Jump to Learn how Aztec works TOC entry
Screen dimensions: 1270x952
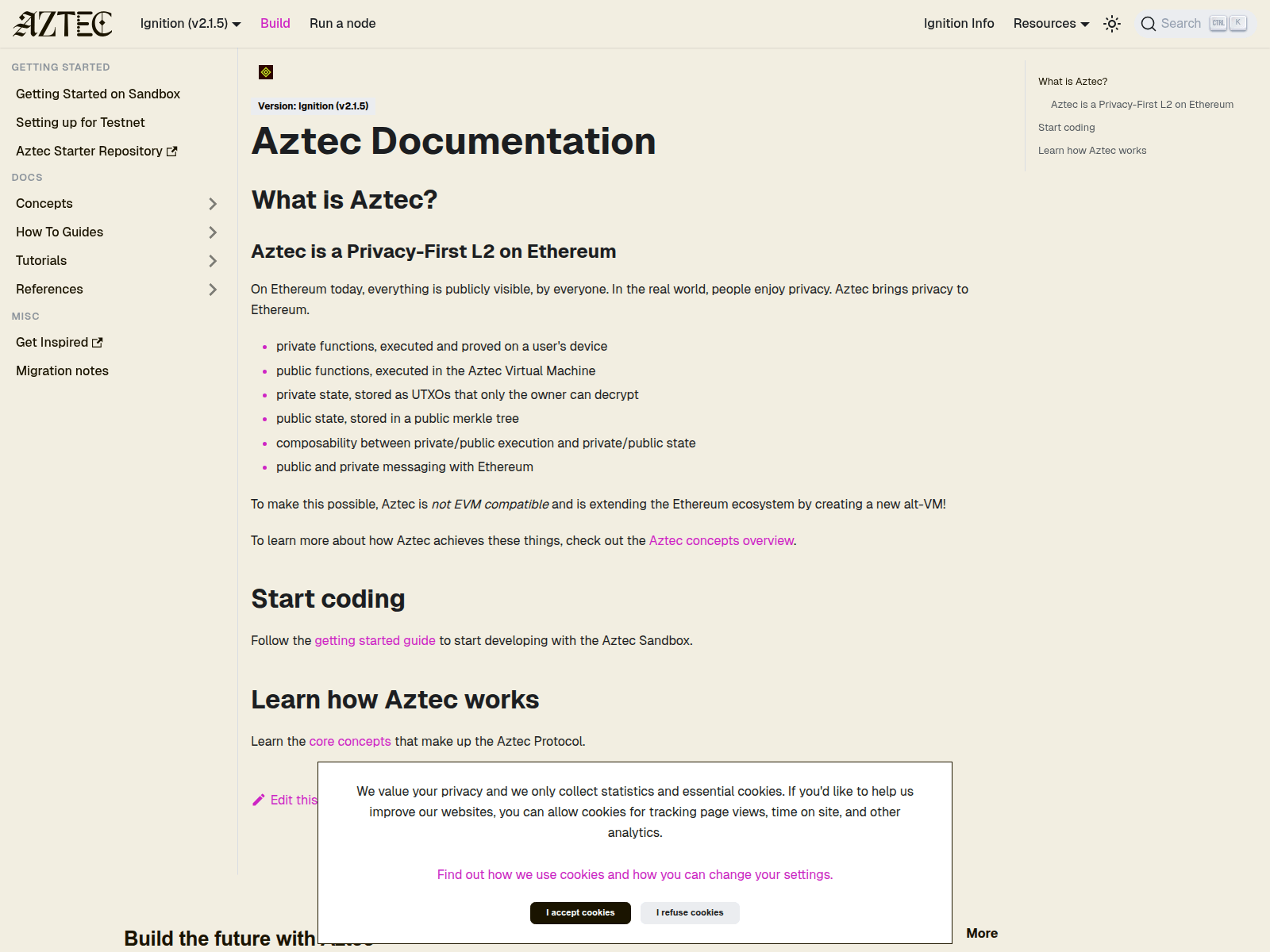click(x=1092, y=151)
